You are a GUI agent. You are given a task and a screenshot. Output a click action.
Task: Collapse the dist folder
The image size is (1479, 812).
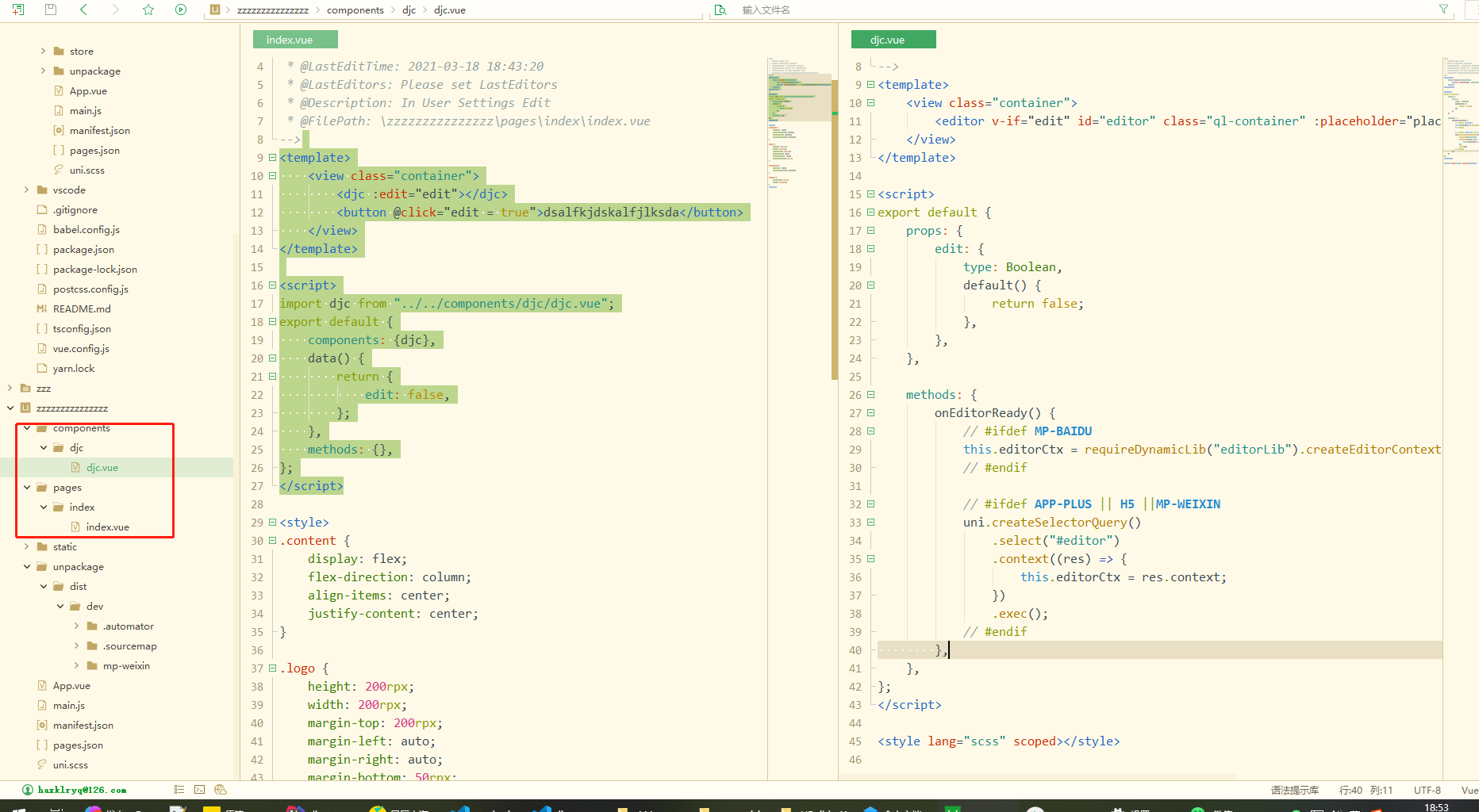(43, 586)
